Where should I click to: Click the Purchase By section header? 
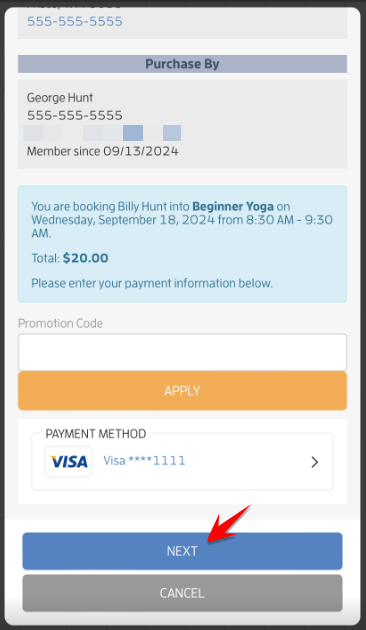(182, 64)
